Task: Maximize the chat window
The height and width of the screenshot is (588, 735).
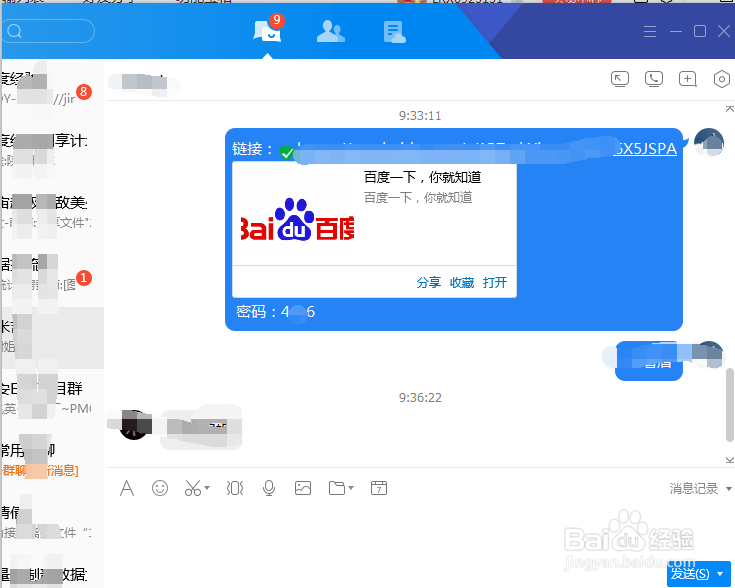Action: 700,31
